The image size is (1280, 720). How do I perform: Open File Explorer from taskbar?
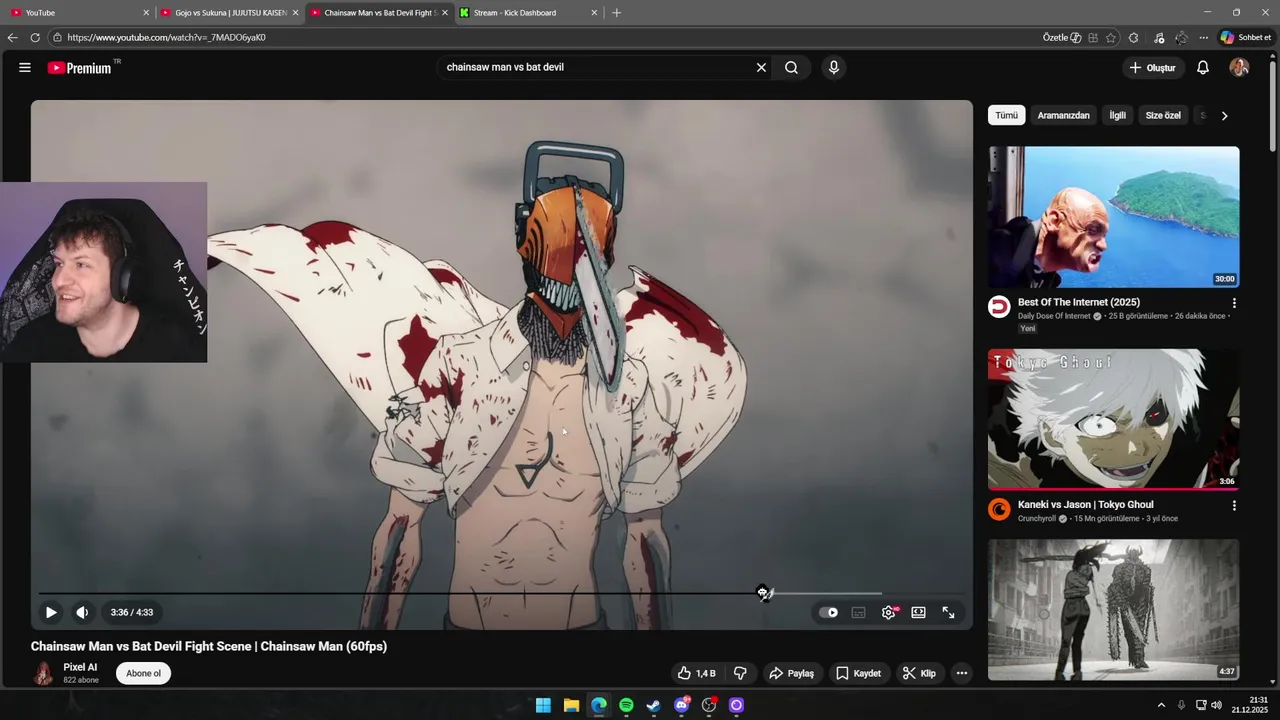[571, 705]
